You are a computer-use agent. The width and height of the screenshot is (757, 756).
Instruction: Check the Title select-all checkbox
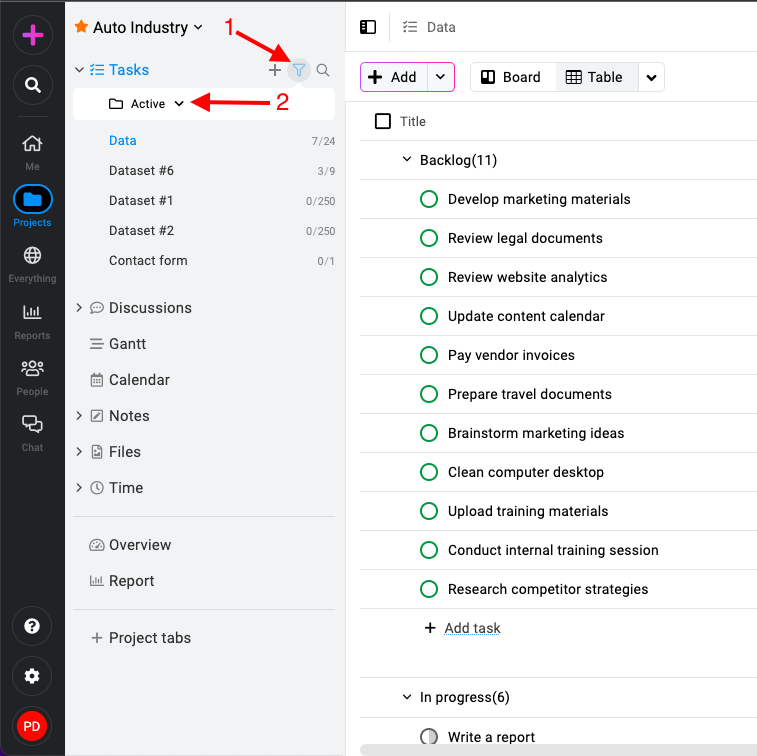point(383,121)
